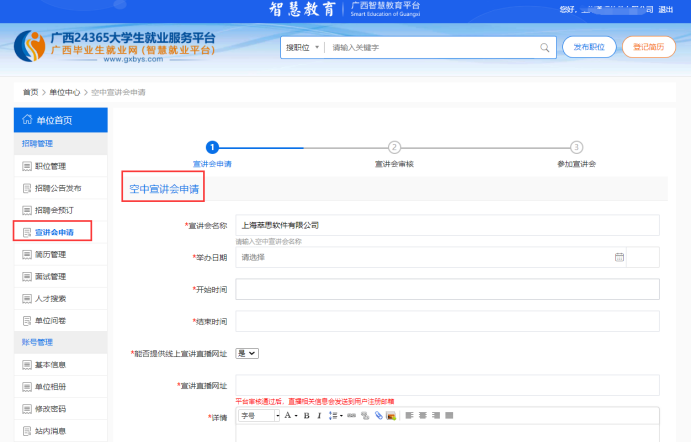
Task: Apply italic formatting in editor toolbar
Action: 319,416
